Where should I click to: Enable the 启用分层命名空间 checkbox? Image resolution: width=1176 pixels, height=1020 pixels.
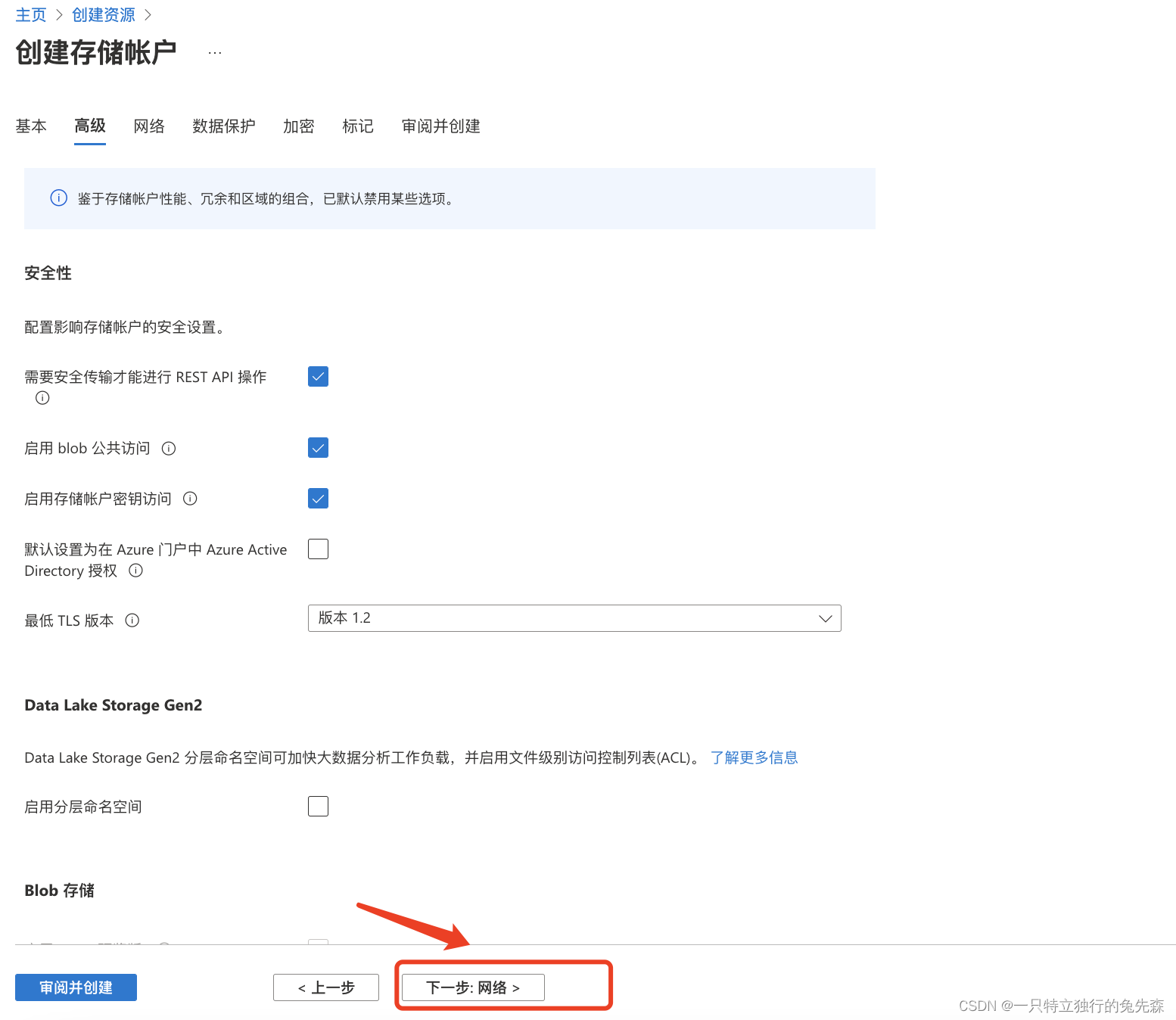[318, 806]
